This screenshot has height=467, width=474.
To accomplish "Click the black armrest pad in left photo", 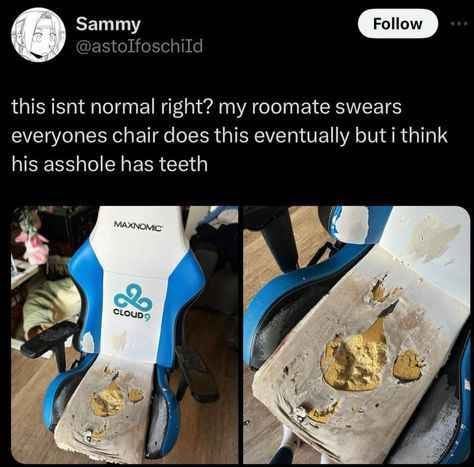I will coord(50,337).
